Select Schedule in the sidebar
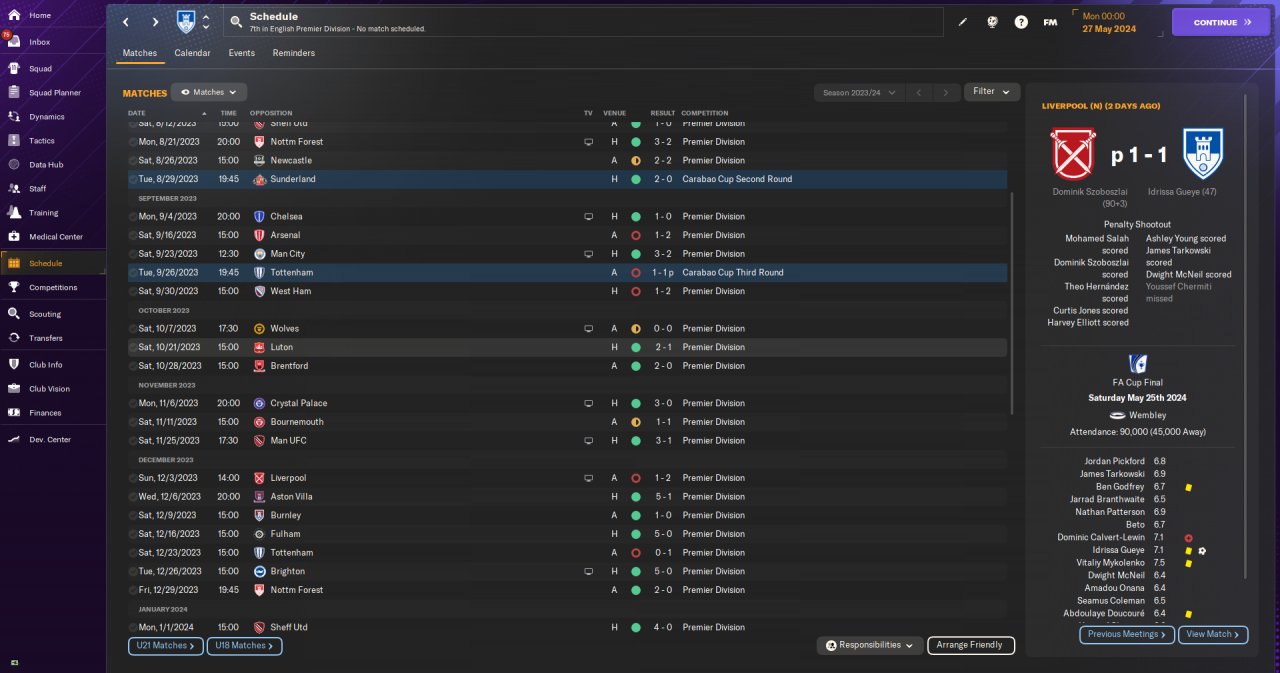The width and height of the screenshot is (1280, 673). point(46,263)
